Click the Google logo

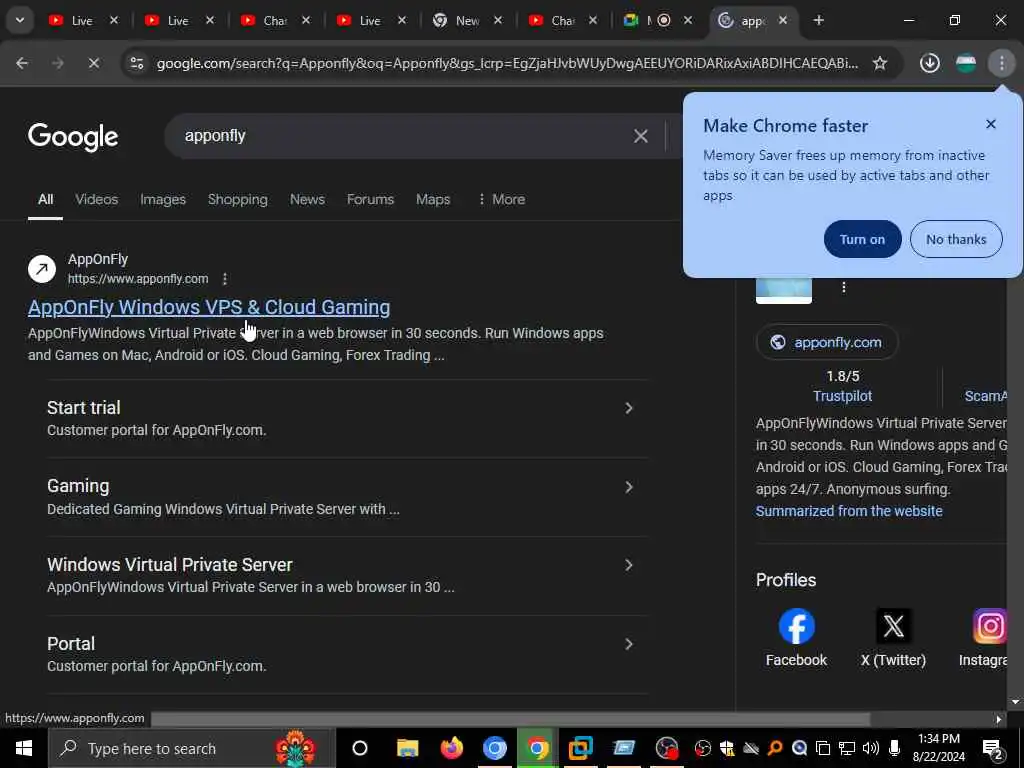(73, 136)
